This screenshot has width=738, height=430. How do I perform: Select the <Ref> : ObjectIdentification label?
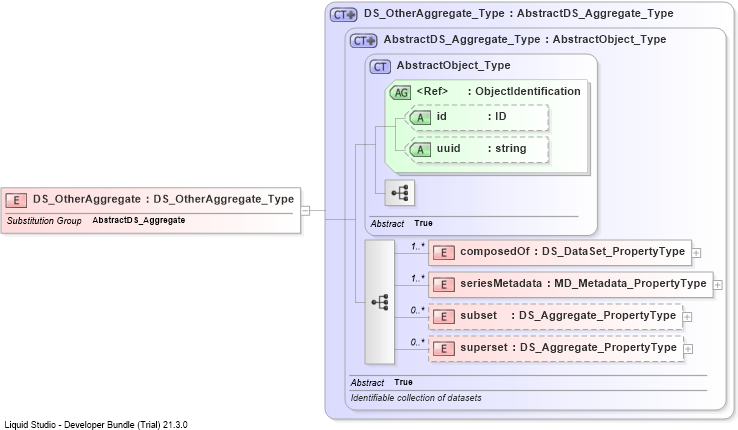click(498, 91)
